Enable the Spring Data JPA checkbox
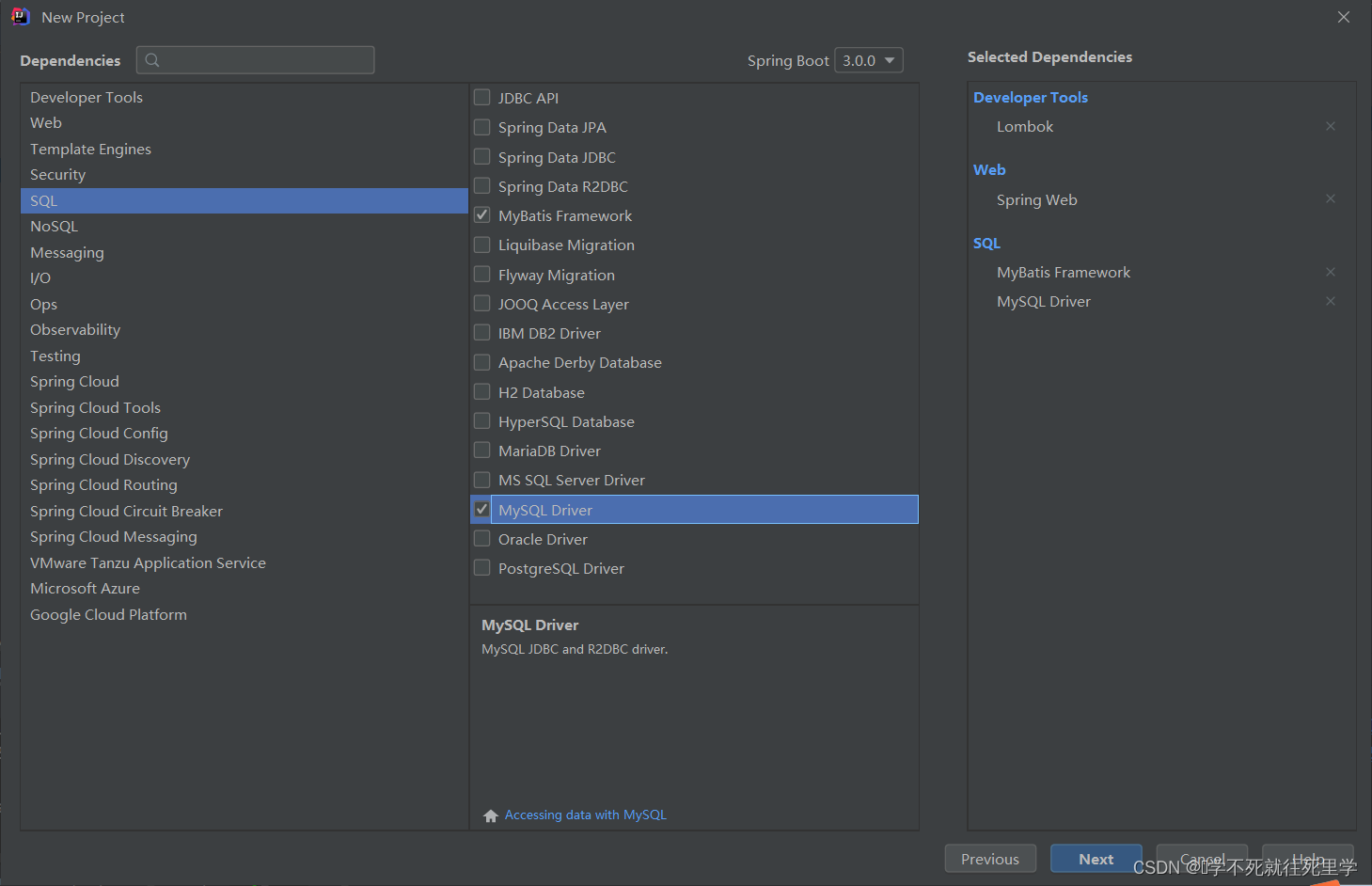The width and height of the screenshot is (1372, 886). point(482,127)
